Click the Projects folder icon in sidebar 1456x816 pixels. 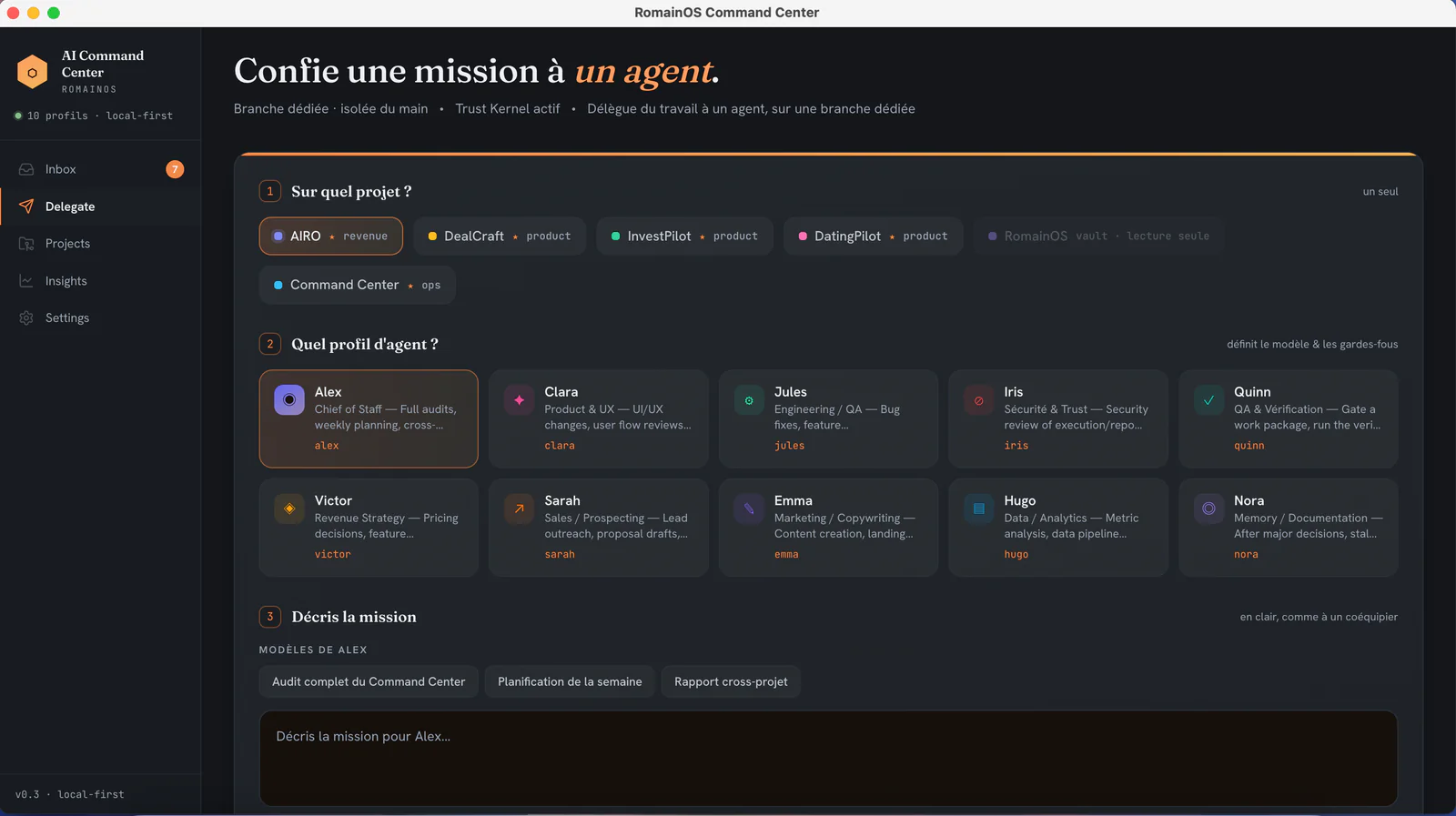(26, 244)
